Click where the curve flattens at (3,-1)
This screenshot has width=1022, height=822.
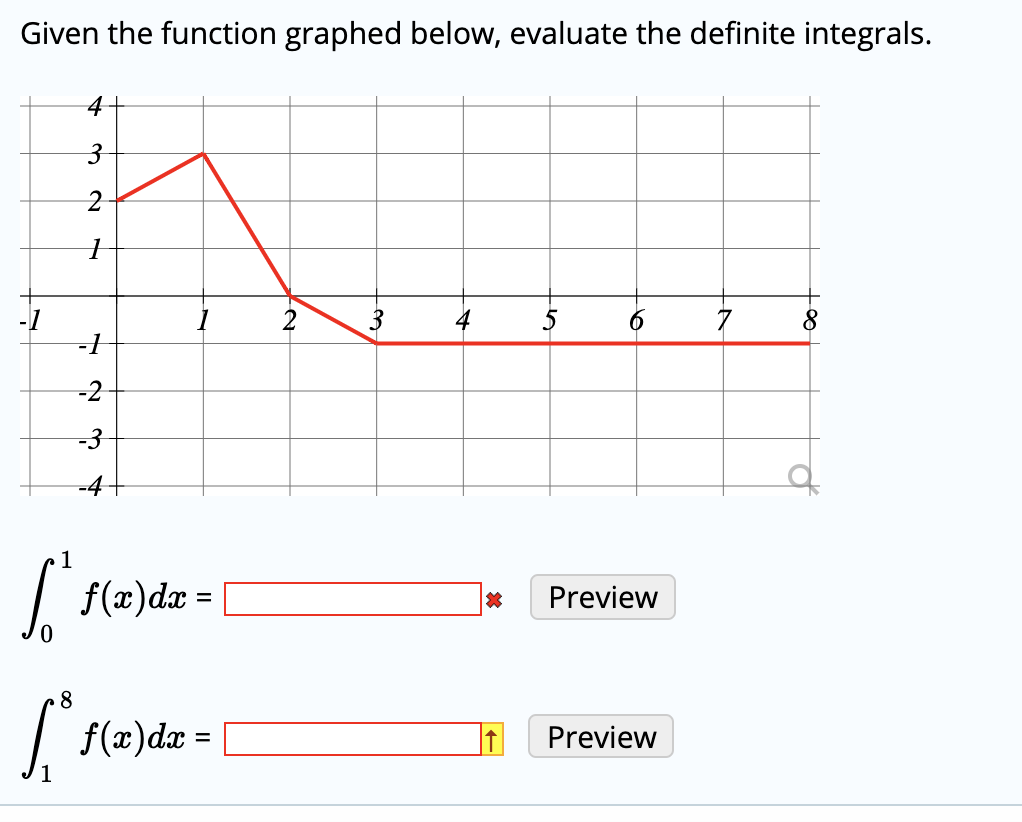click(x=377, y=343)
